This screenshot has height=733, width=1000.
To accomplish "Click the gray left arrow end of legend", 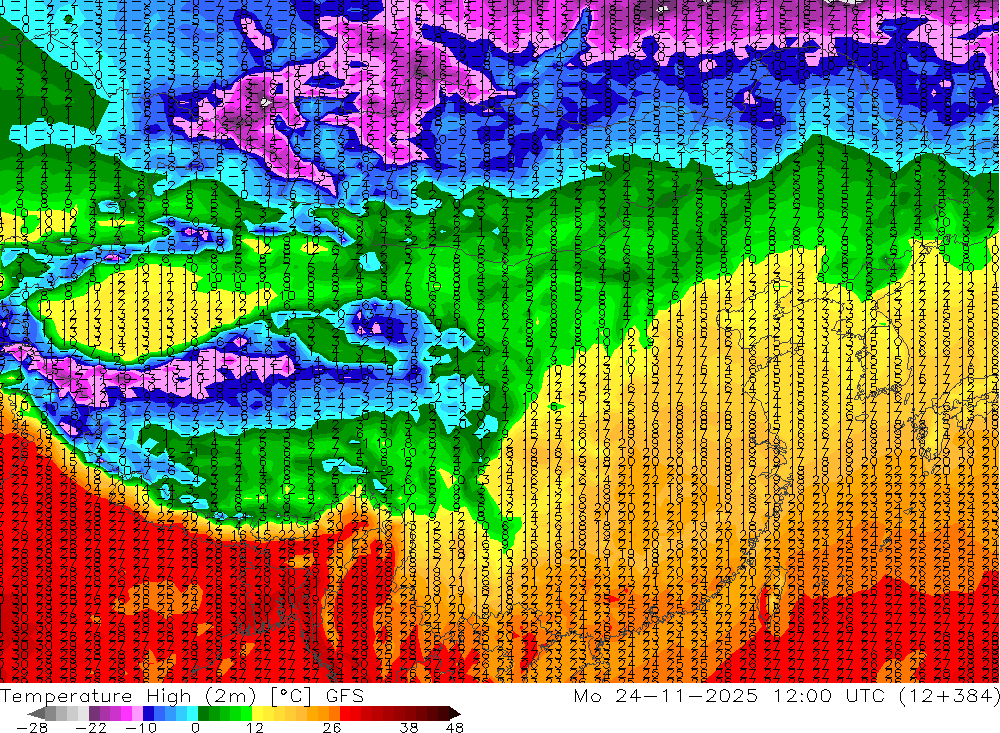I will tap(36, 713).
